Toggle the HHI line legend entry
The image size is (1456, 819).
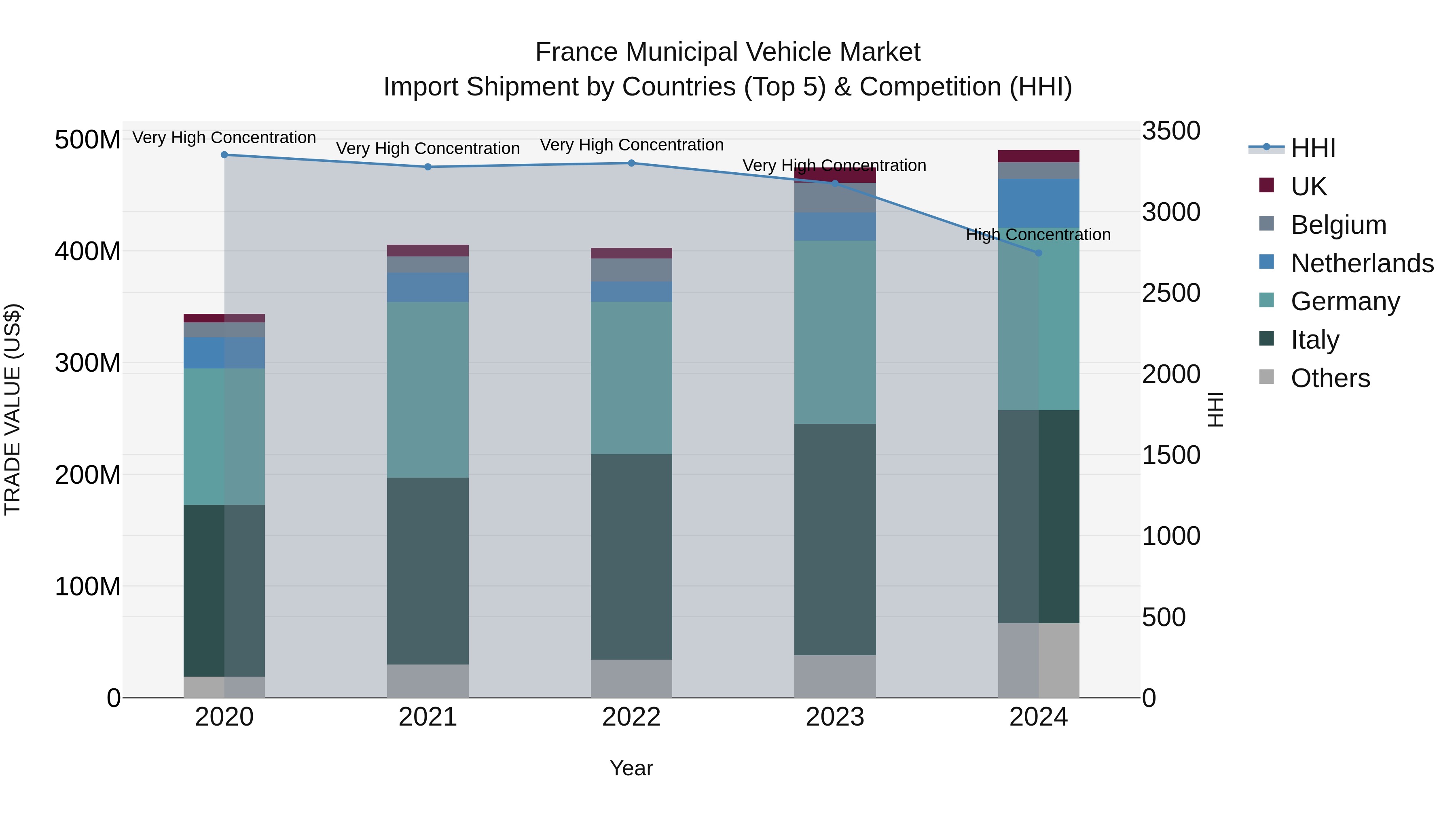point(1292,148)
